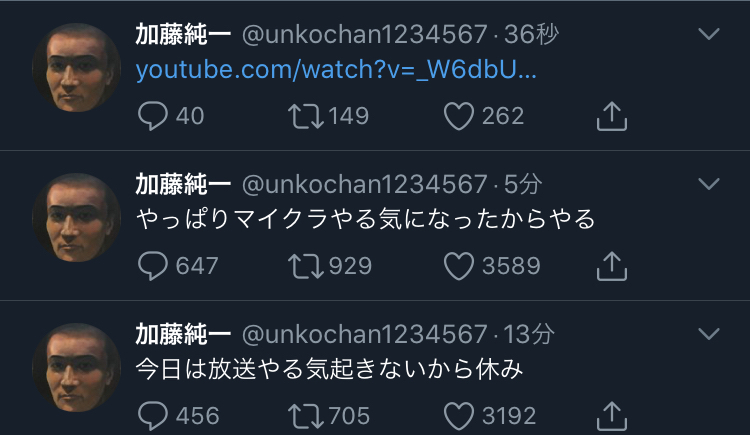Viewport: 750px width, 435px height.
Task: Open the options chevron on the 36秒 tweet
Action: (708, 34)
